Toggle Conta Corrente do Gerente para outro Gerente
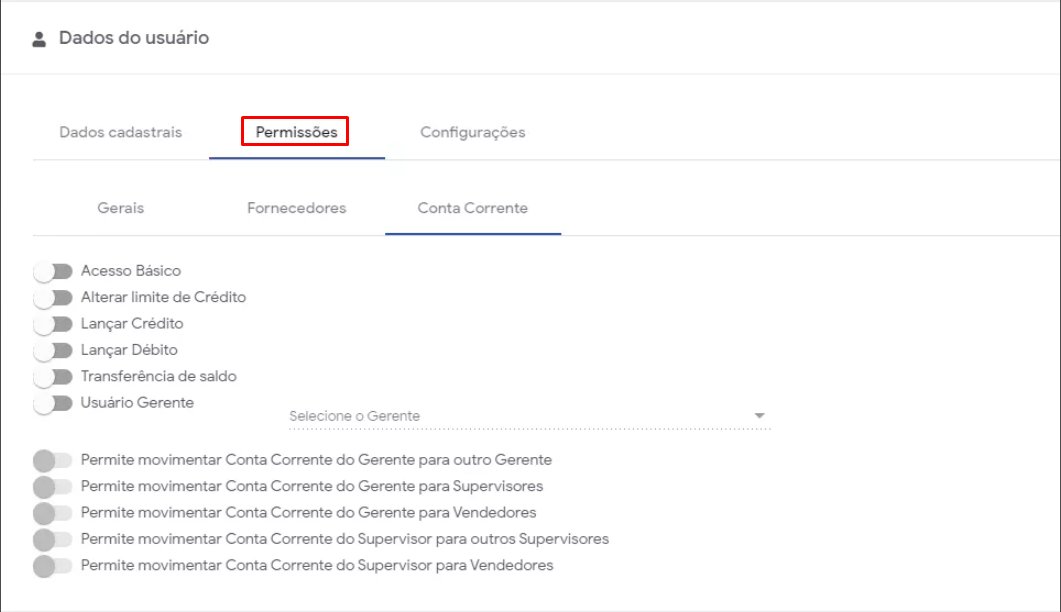This screenshot has height=612, width=1061. [53, 460]
